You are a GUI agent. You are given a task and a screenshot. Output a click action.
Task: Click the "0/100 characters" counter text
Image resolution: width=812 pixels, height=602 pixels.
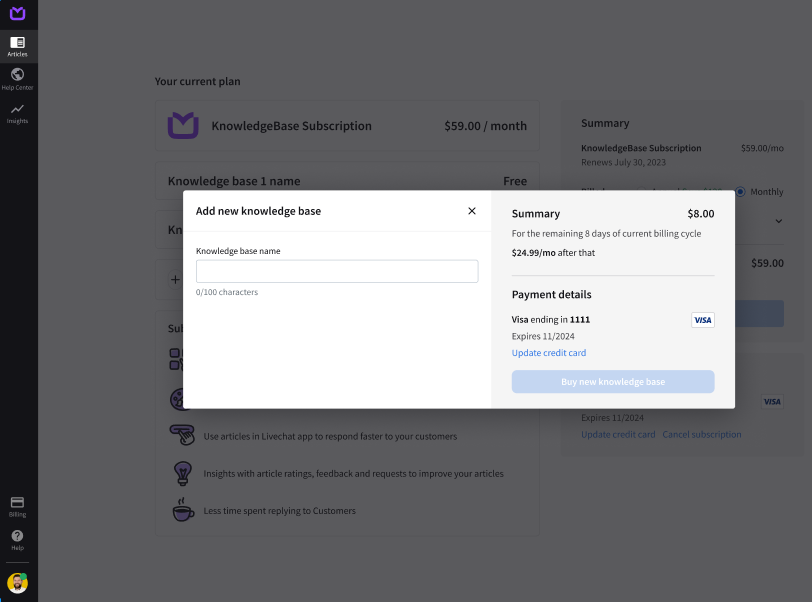point(227,292)
